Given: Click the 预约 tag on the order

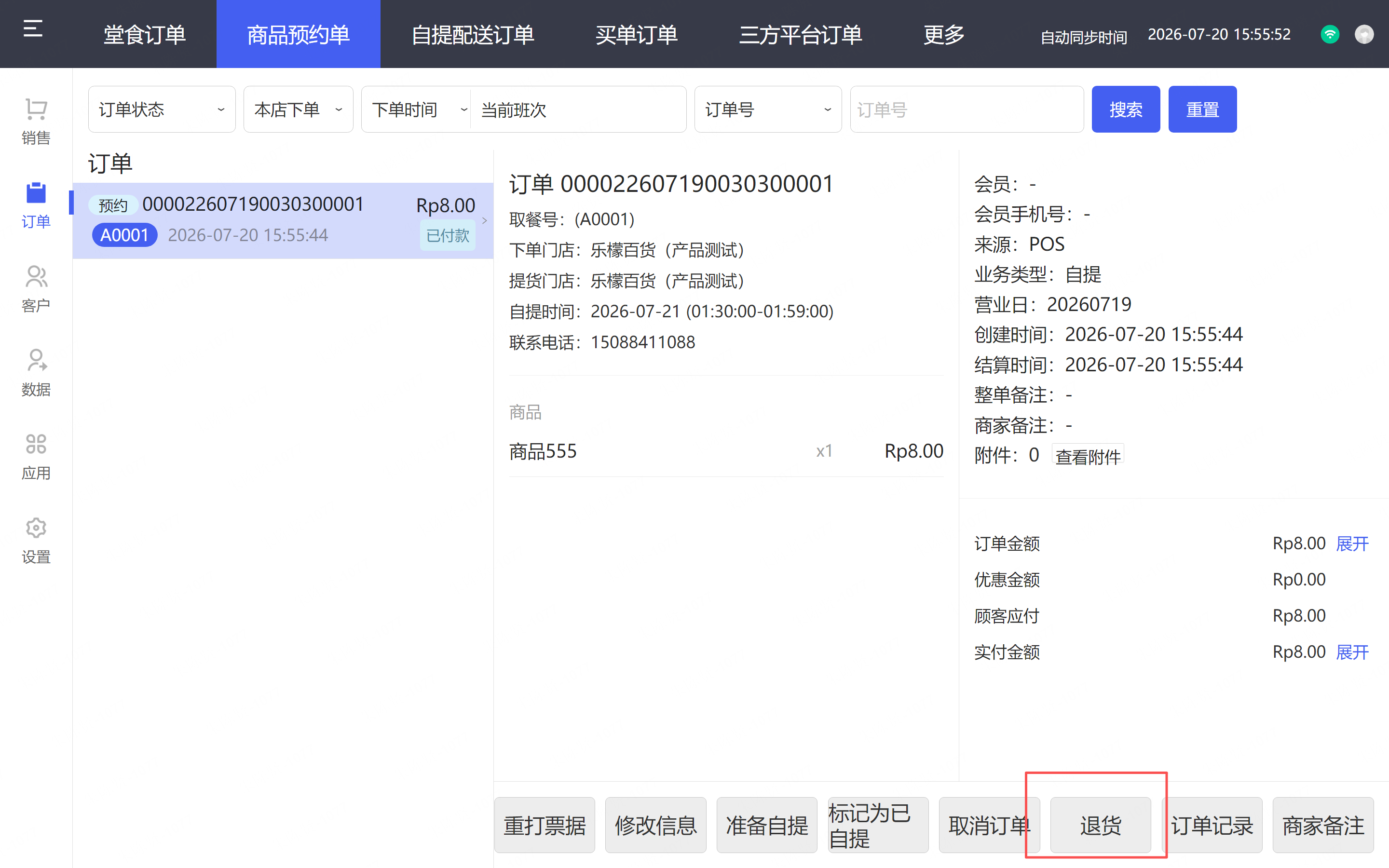Looking at the screenshot, I should [112, 205].
